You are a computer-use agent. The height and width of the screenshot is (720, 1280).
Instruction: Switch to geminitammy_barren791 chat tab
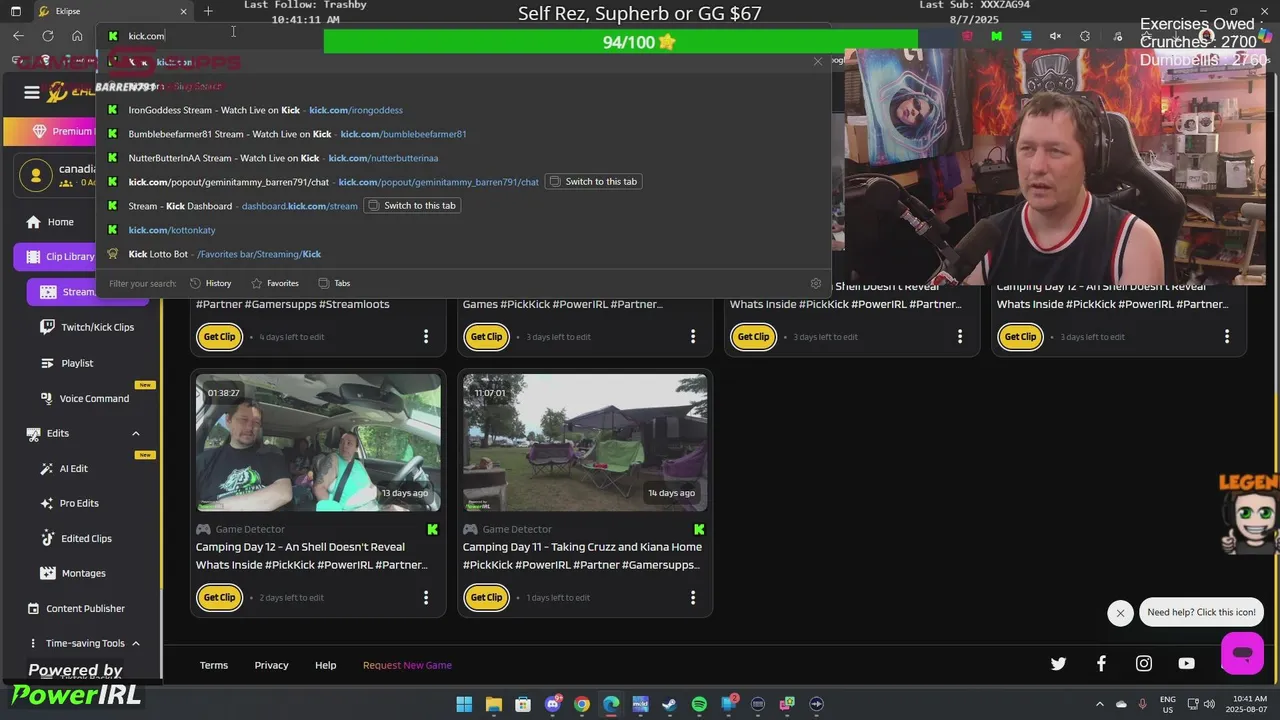[x=593, y=182]
